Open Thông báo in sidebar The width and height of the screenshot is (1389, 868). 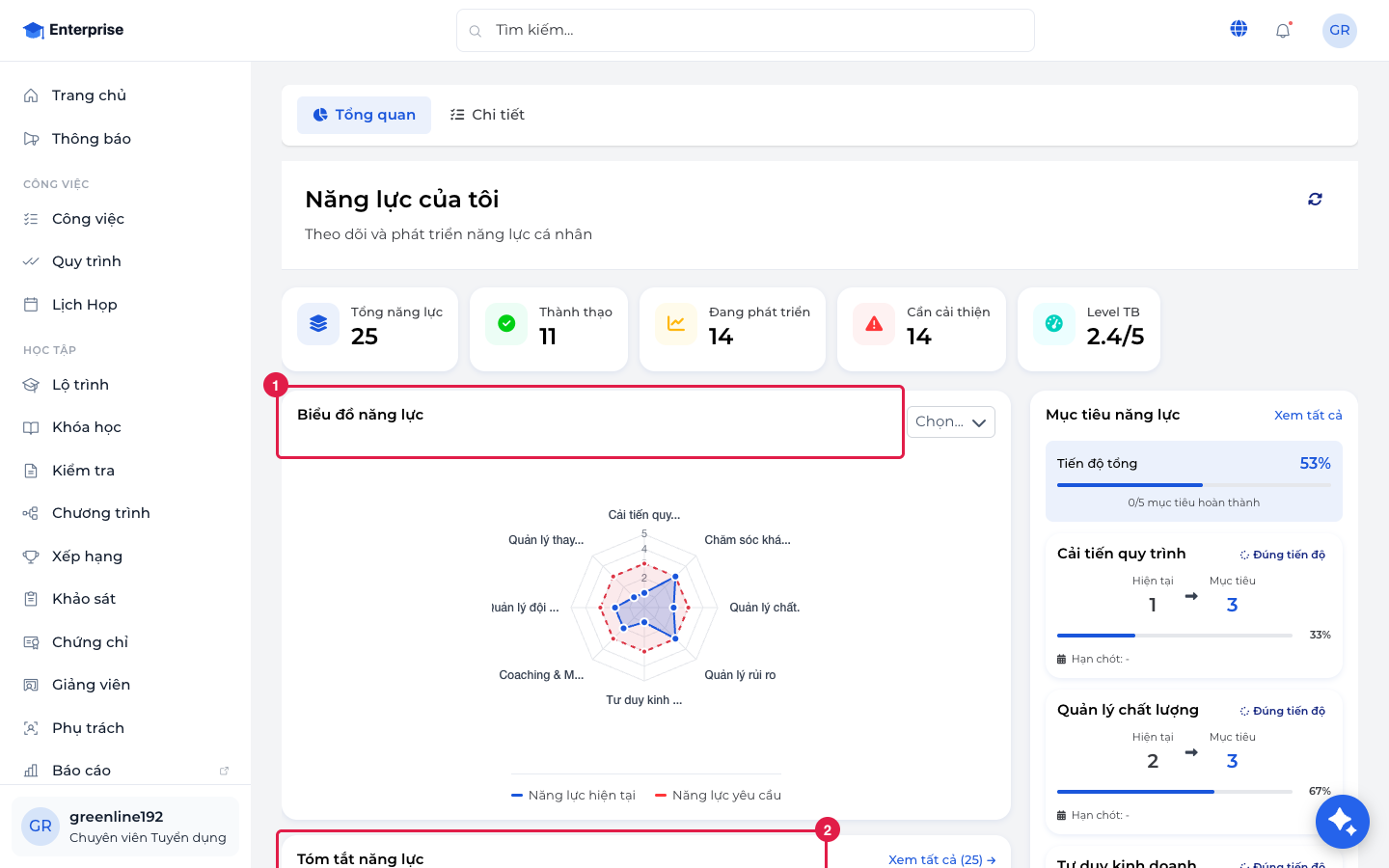pyautogui.click(x=125, y=139)
